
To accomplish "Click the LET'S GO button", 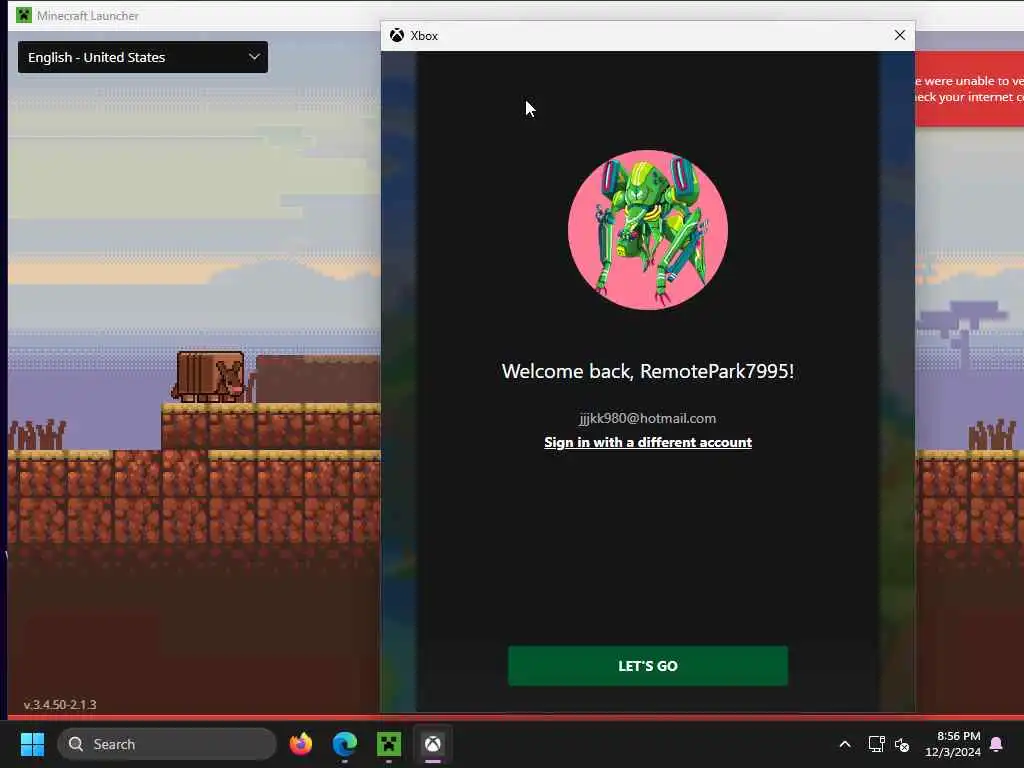I will [648, 665].
